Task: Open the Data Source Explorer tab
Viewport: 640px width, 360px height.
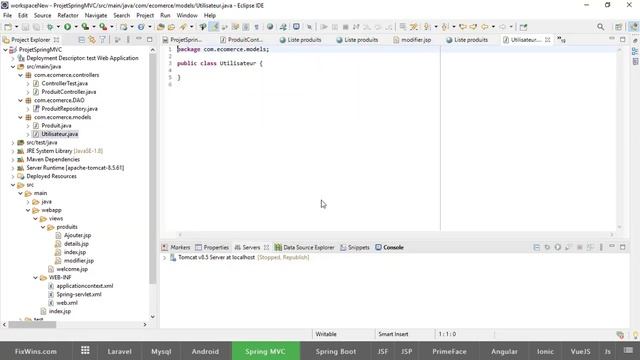Action: [x=304, y=247]
